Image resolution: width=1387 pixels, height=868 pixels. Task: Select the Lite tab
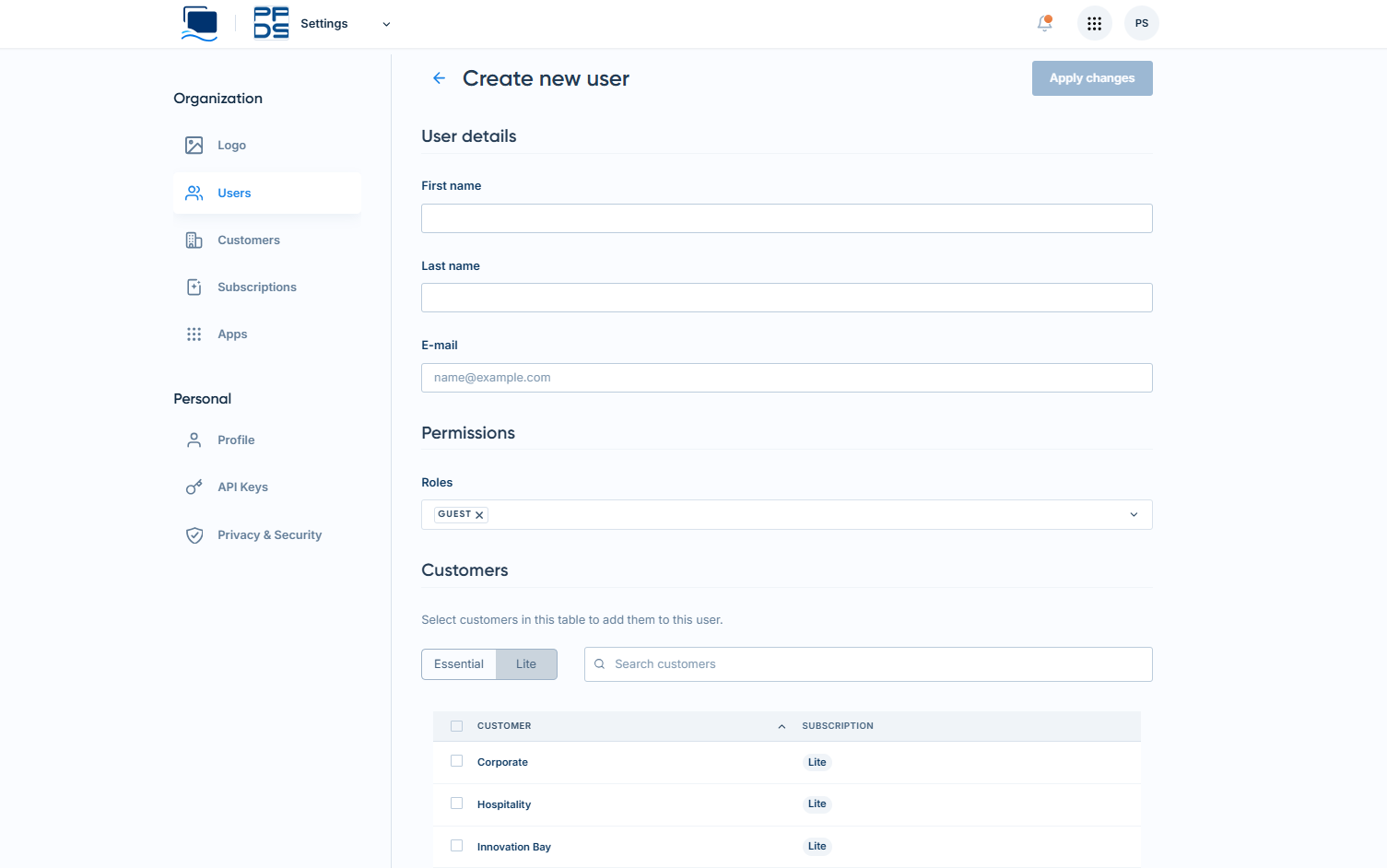(x=525, y=663)
